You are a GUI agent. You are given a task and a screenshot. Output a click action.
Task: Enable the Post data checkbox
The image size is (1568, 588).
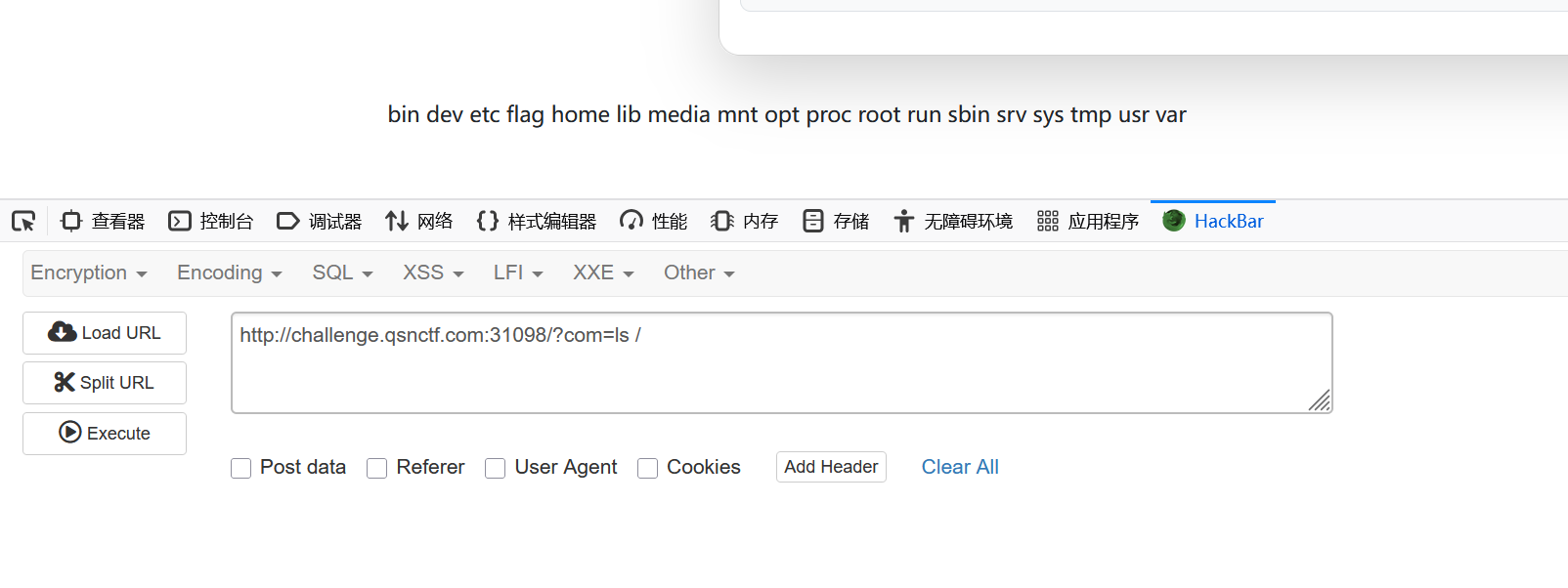click(x=241, y=468)
